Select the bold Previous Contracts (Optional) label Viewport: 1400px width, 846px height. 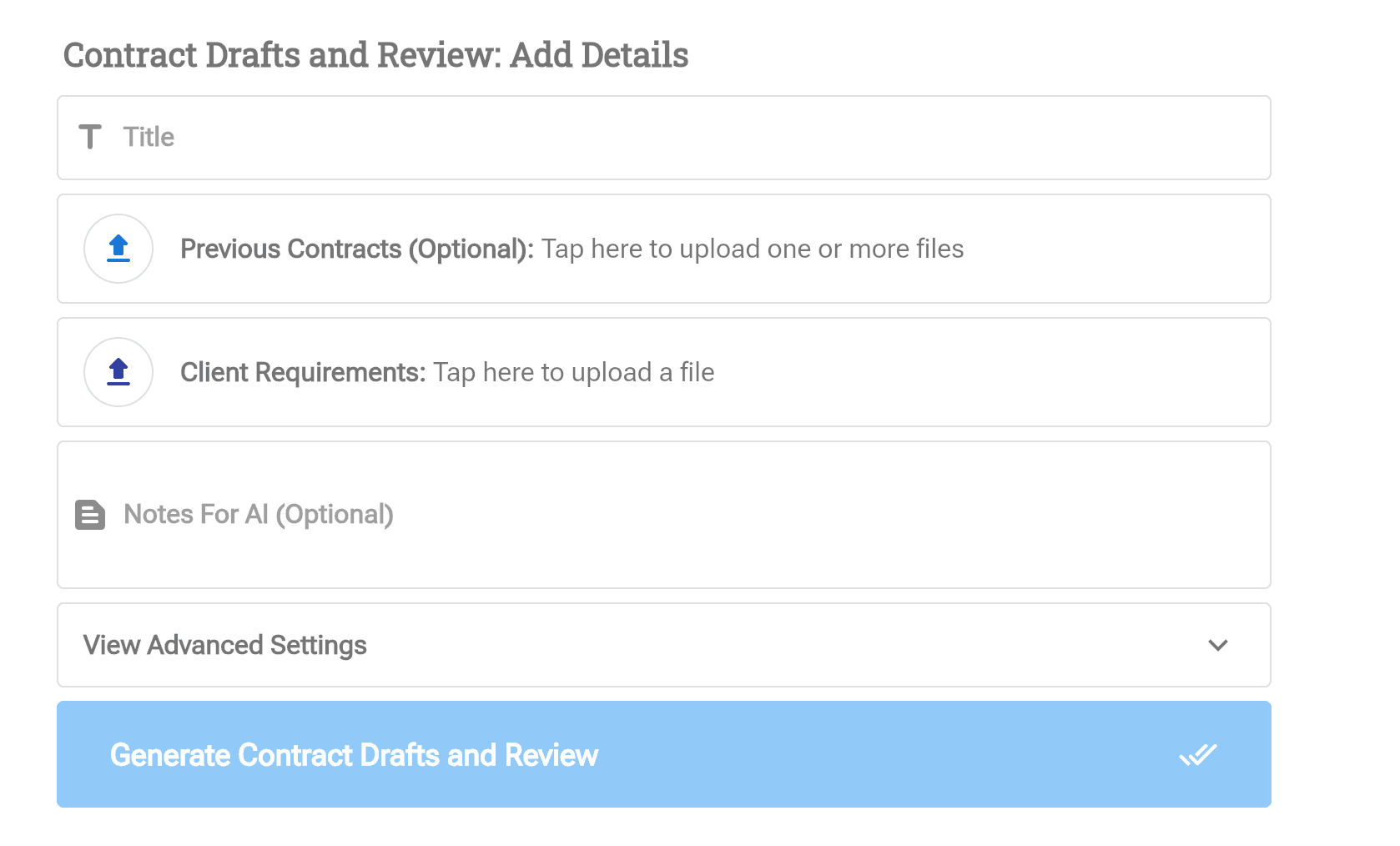[x=356, y=249]
